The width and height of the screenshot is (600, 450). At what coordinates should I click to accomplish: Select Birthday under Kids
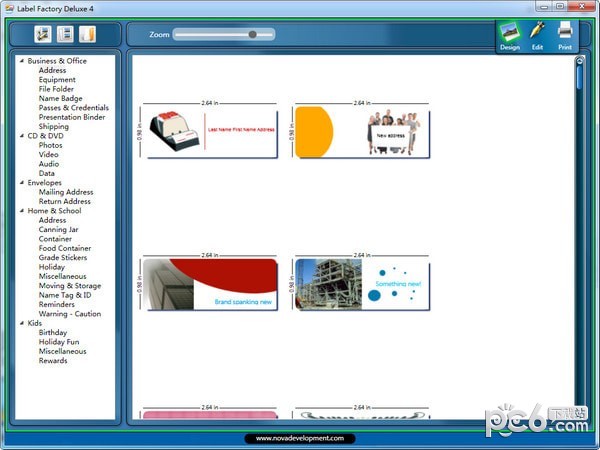tap(53, 333)
